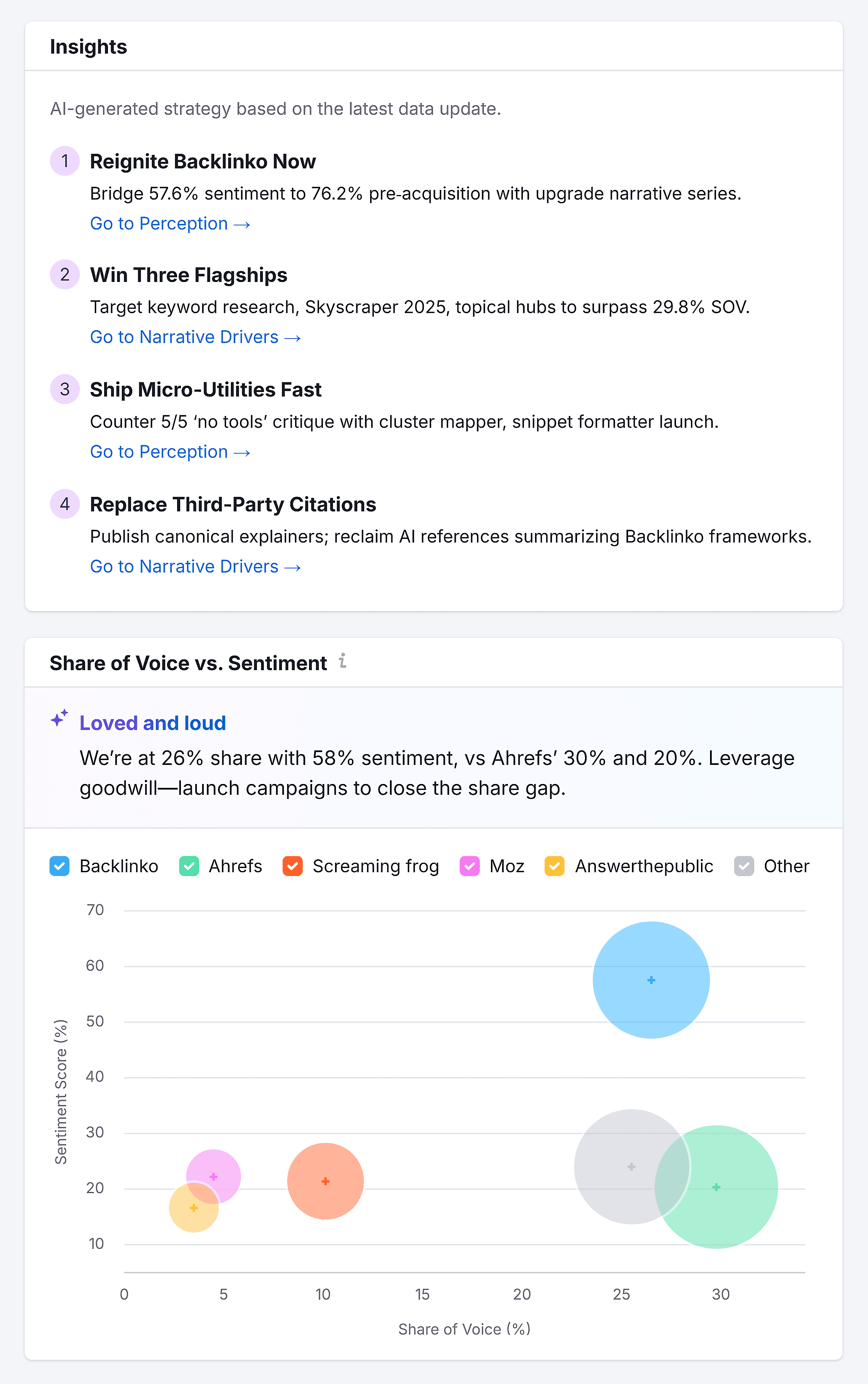Select the numbered badge for Reignite Backlinko Now
Image resolution: width=868 pixels, height=1384 pixels.
pyautogui.click(x=65, y=161)
